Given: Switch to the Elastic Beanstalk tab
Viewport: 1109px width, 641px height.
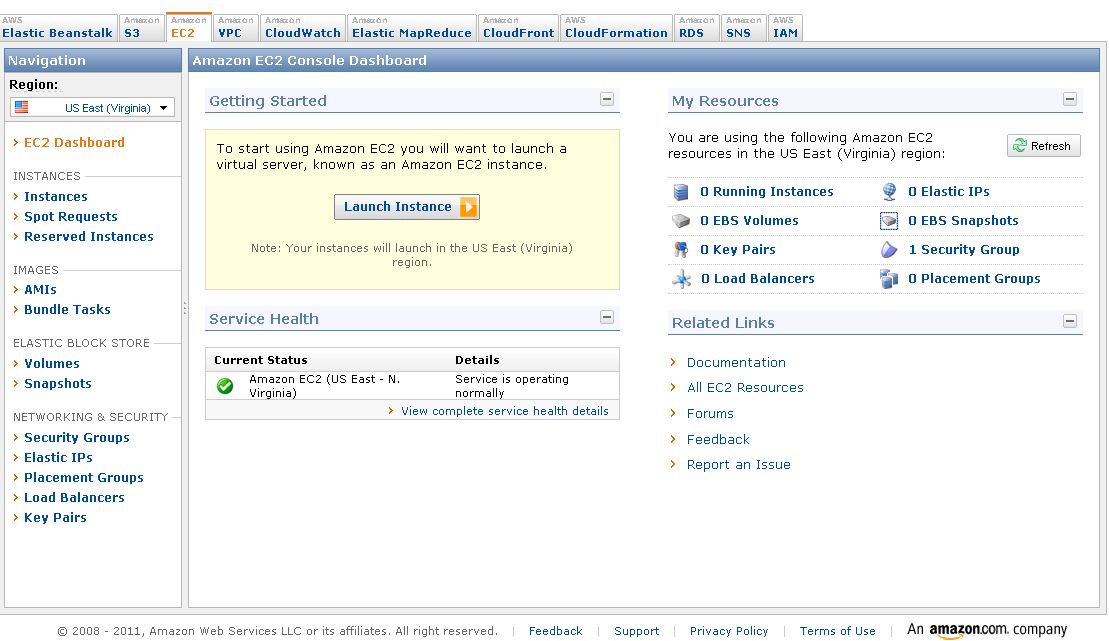Looking at the screenshot, I should 58,28.
